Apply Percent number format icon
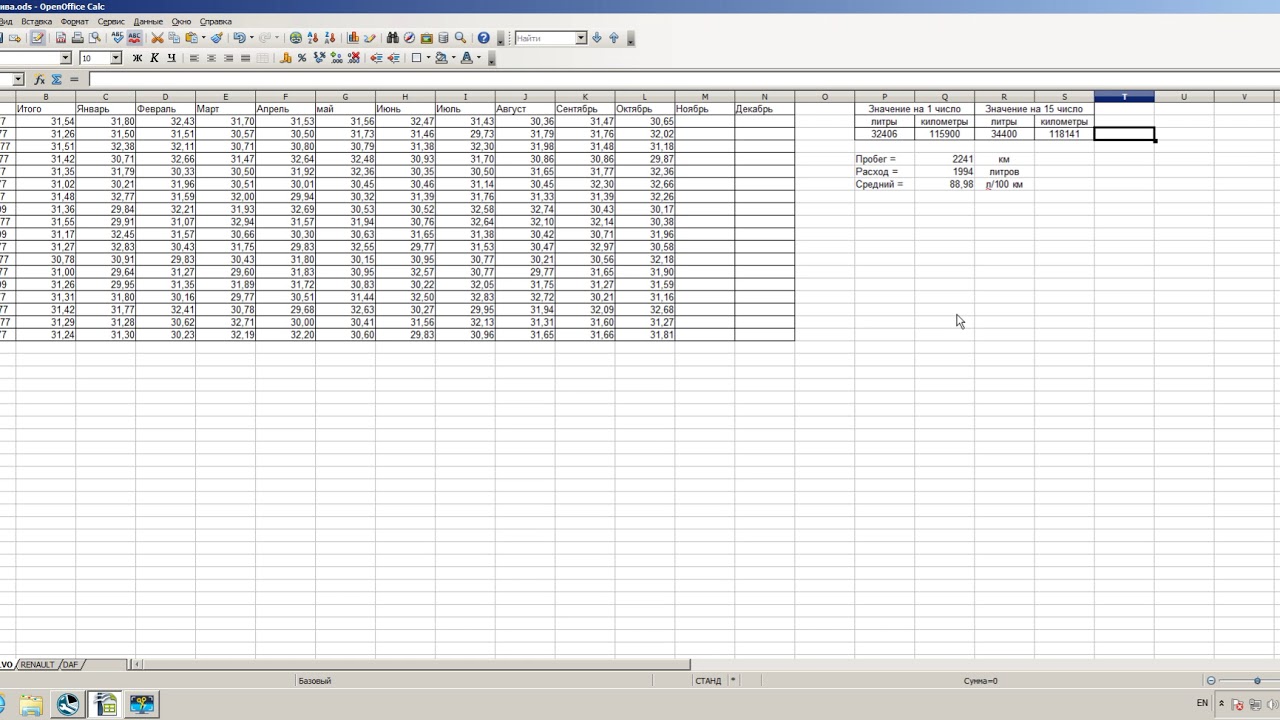The width and height of the screenshot is (1280, 720). pos(302,58)
